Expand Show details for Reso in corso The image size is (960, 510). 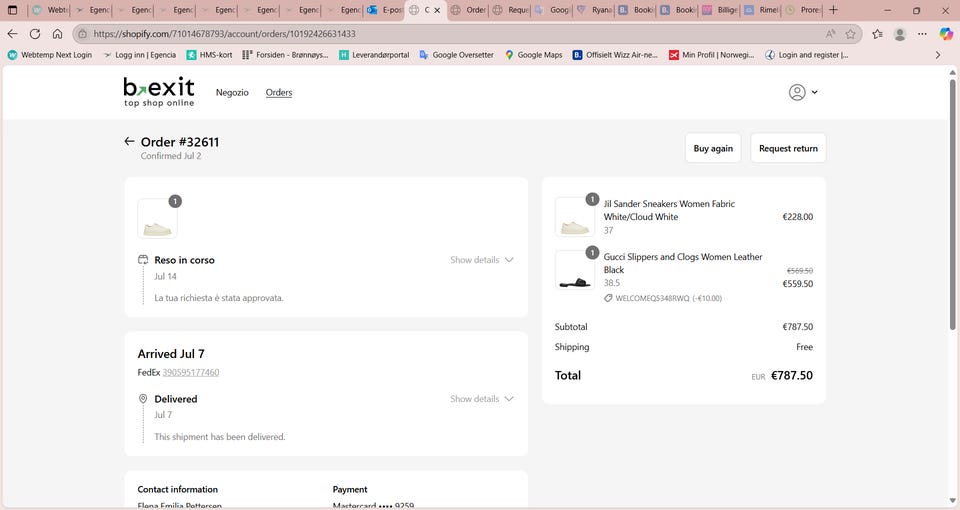point(481,260)
